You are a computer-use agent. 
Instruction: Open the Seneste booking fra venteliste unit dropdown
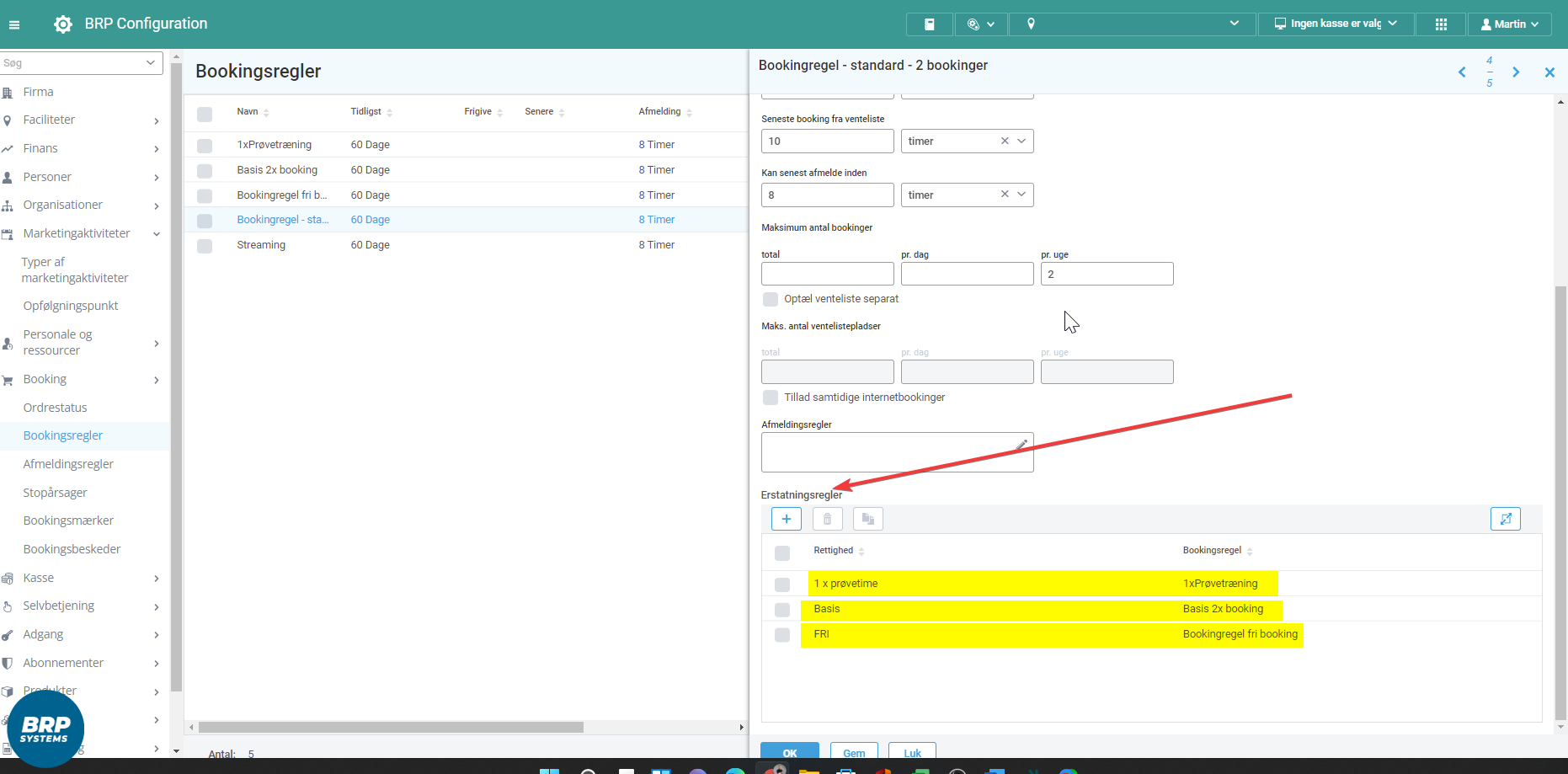click(1021, 141)
